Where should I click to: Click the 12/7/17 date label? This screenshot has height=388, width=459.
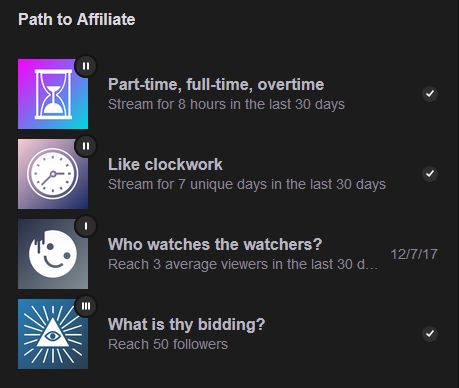[x=414, y=254]
